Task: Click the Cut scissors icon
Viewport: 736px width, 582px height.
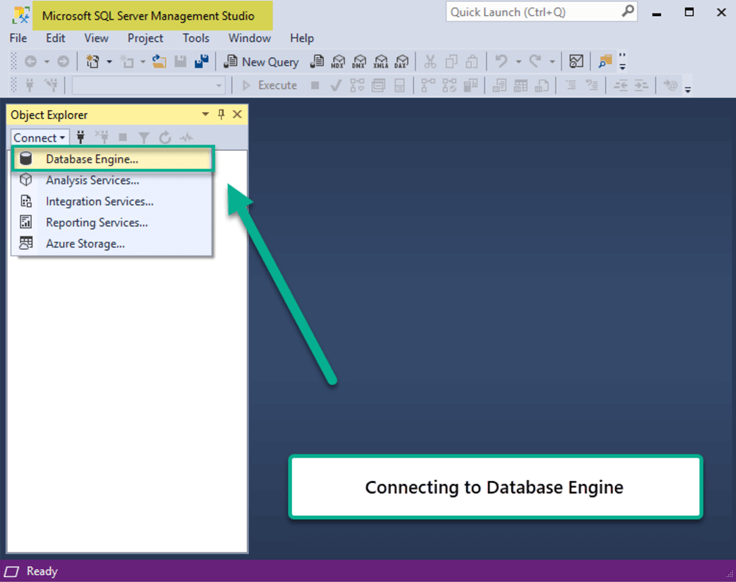Action: pos(430,61)
